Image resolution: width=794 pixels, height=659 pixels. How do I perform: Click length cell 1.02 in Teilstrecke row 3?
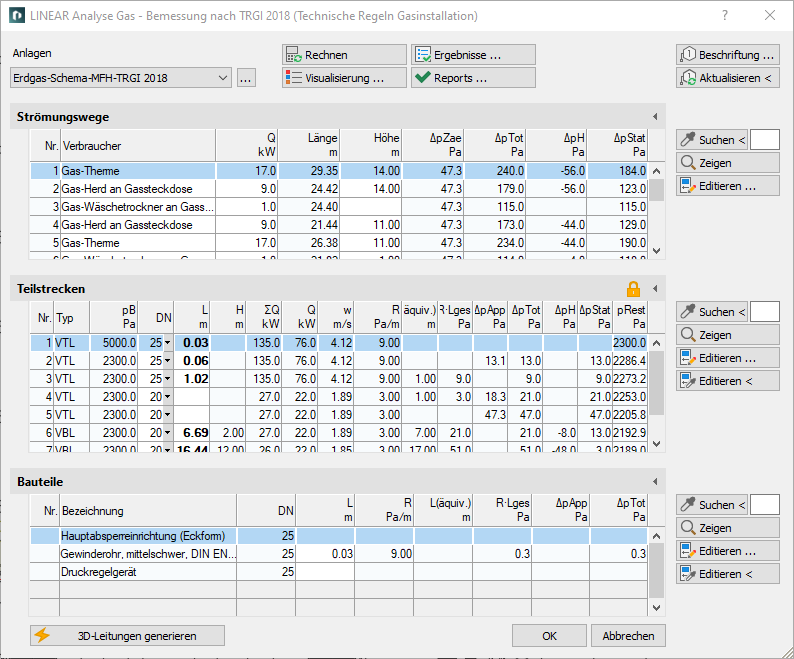click(192, 379)
